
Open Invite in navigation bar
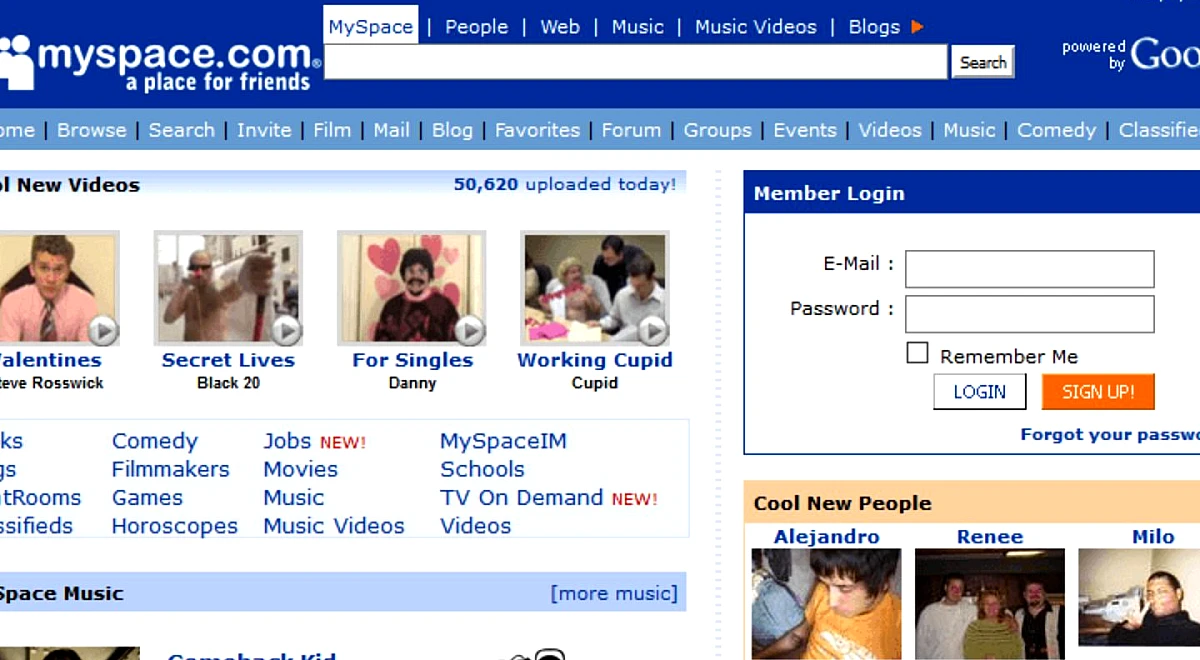[264, 130]
